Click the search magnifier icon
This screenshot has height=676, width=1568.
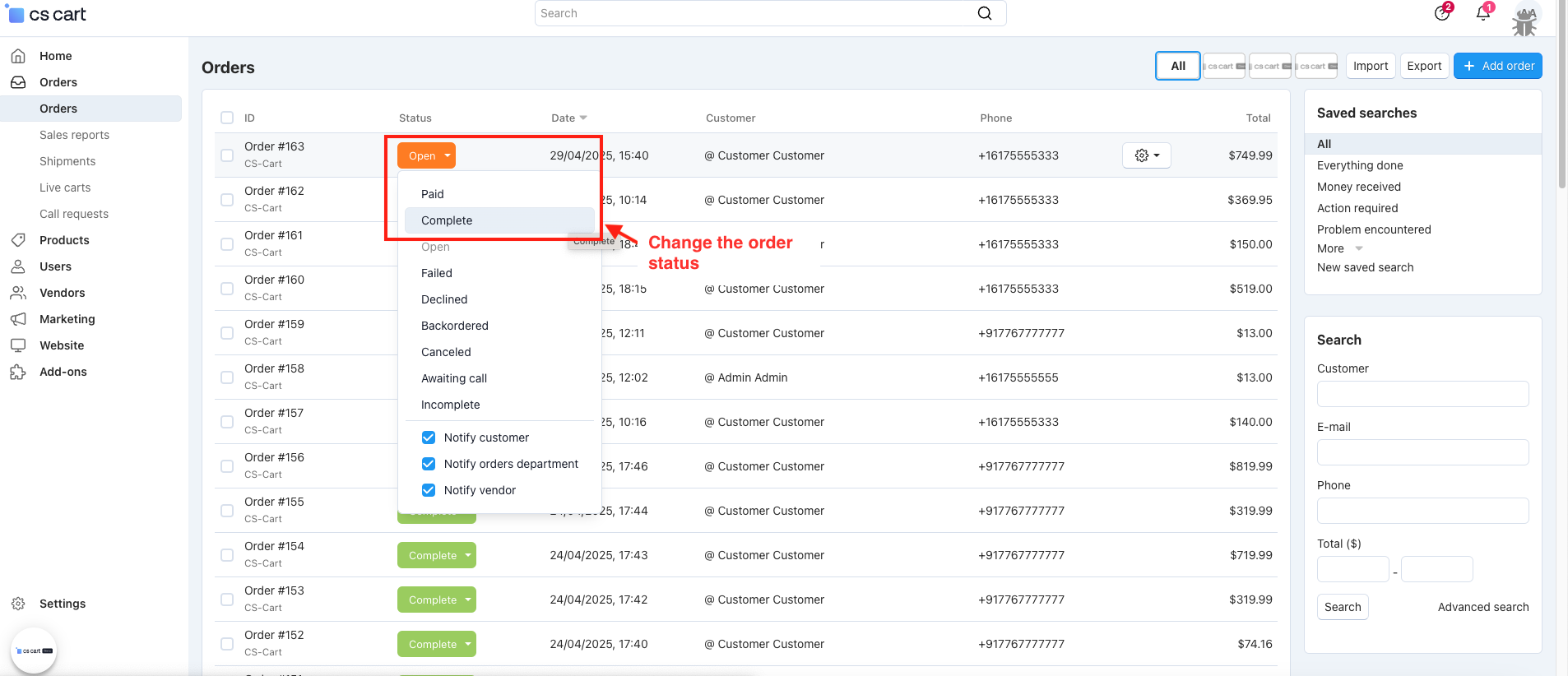click(x=985, y=13)
